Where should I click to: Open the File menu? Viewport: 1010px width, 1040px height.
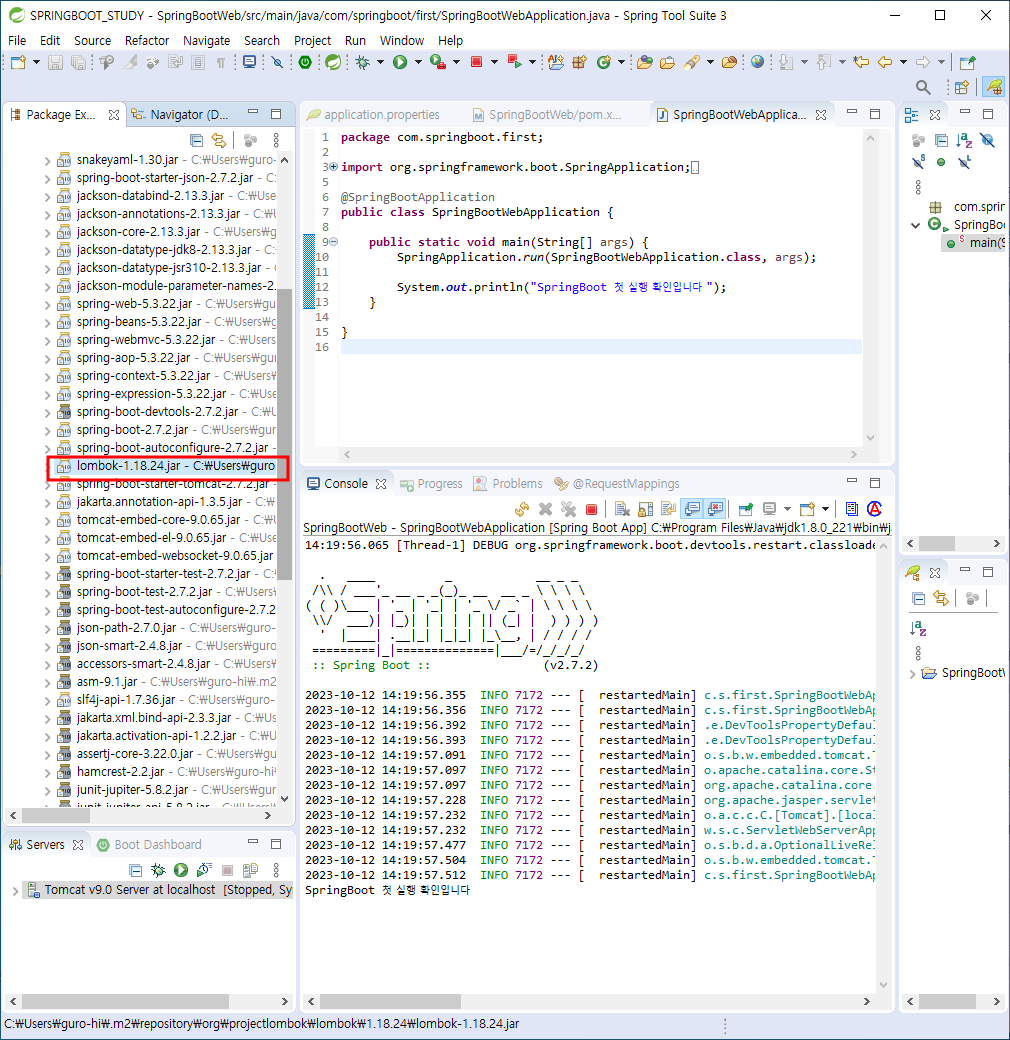(x=17, y=40)
